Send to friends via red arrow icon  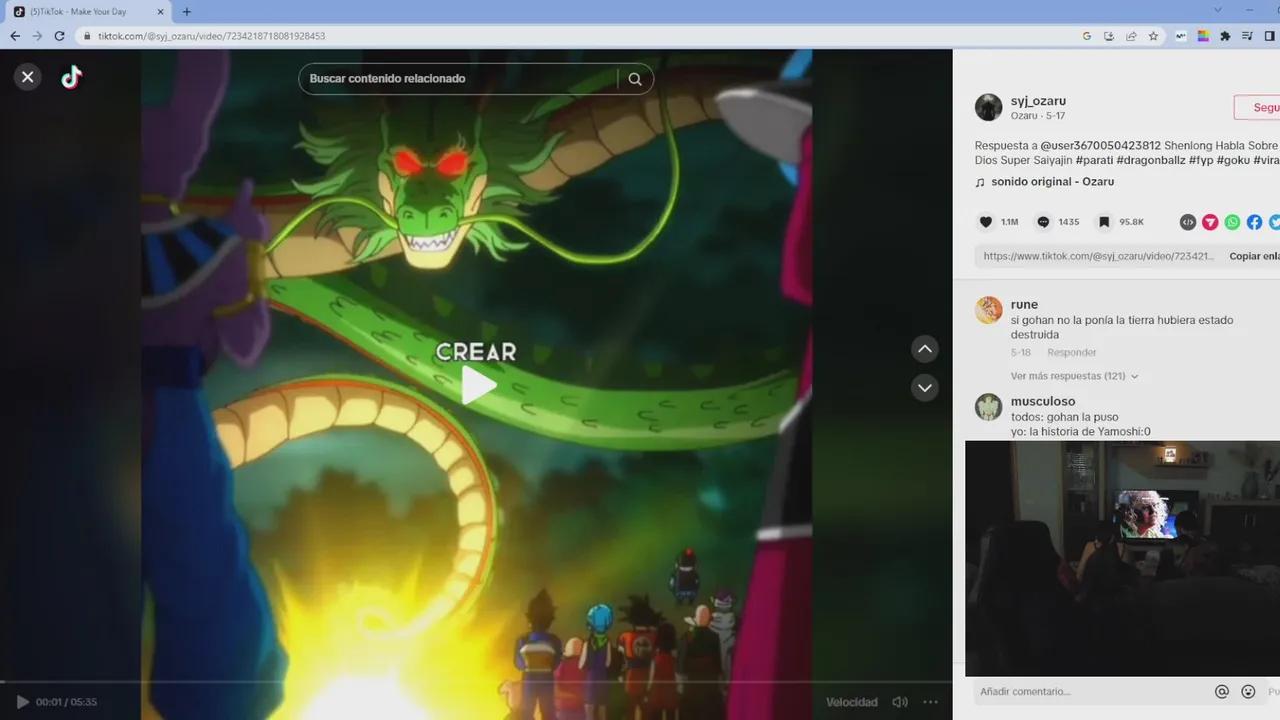(x=1210, y=222)
